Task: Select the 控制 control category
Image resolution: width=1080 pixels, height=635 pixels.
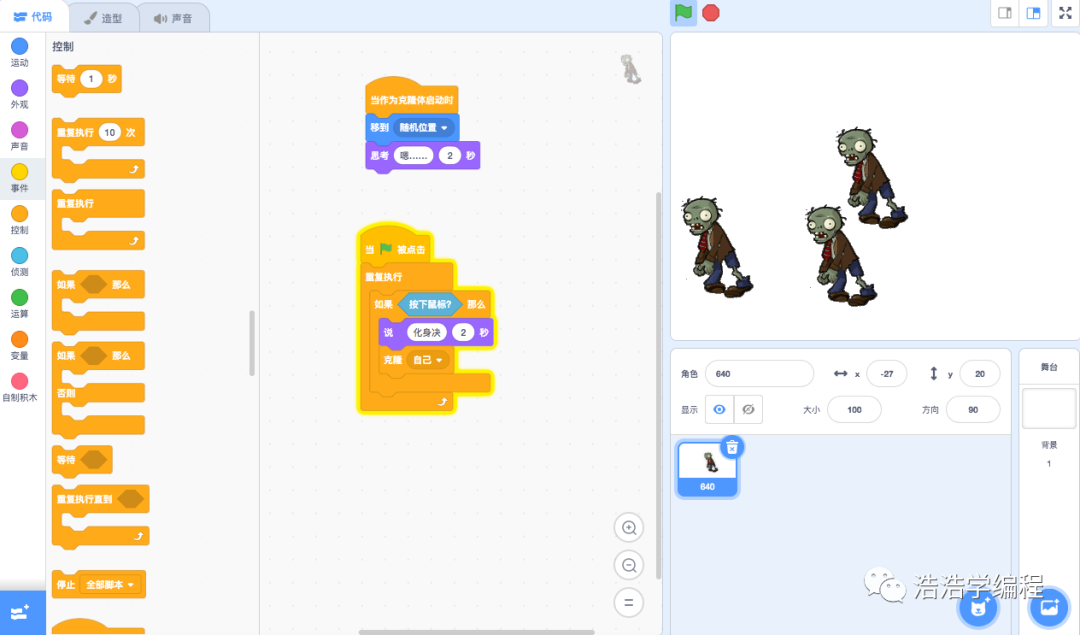Action: [20, 220]
